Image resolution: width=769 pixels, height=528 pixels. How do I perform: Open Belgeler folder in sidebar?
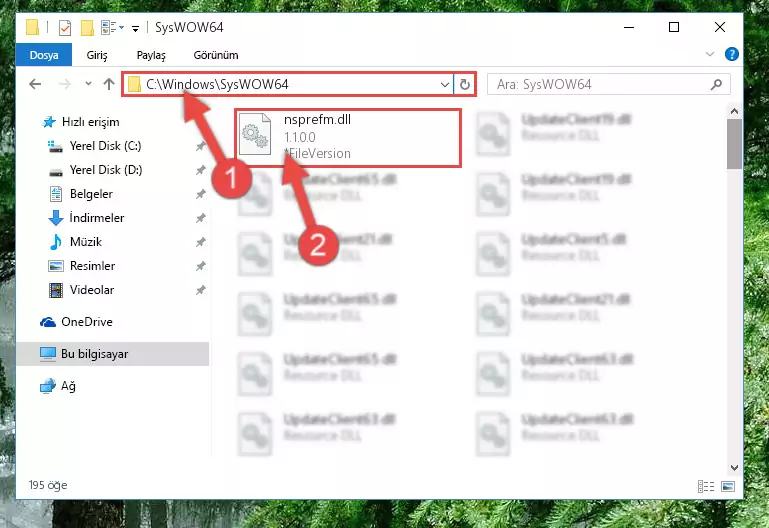[91, 194]
